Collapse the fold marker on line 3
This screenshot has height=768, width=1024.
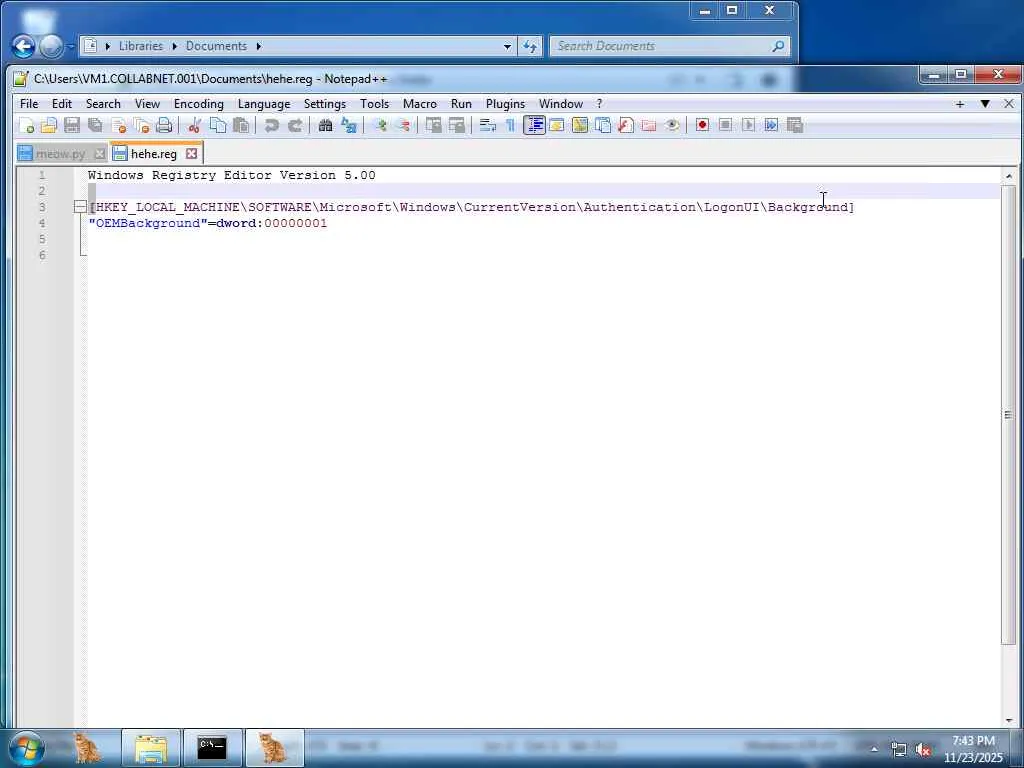coord(80,207)
